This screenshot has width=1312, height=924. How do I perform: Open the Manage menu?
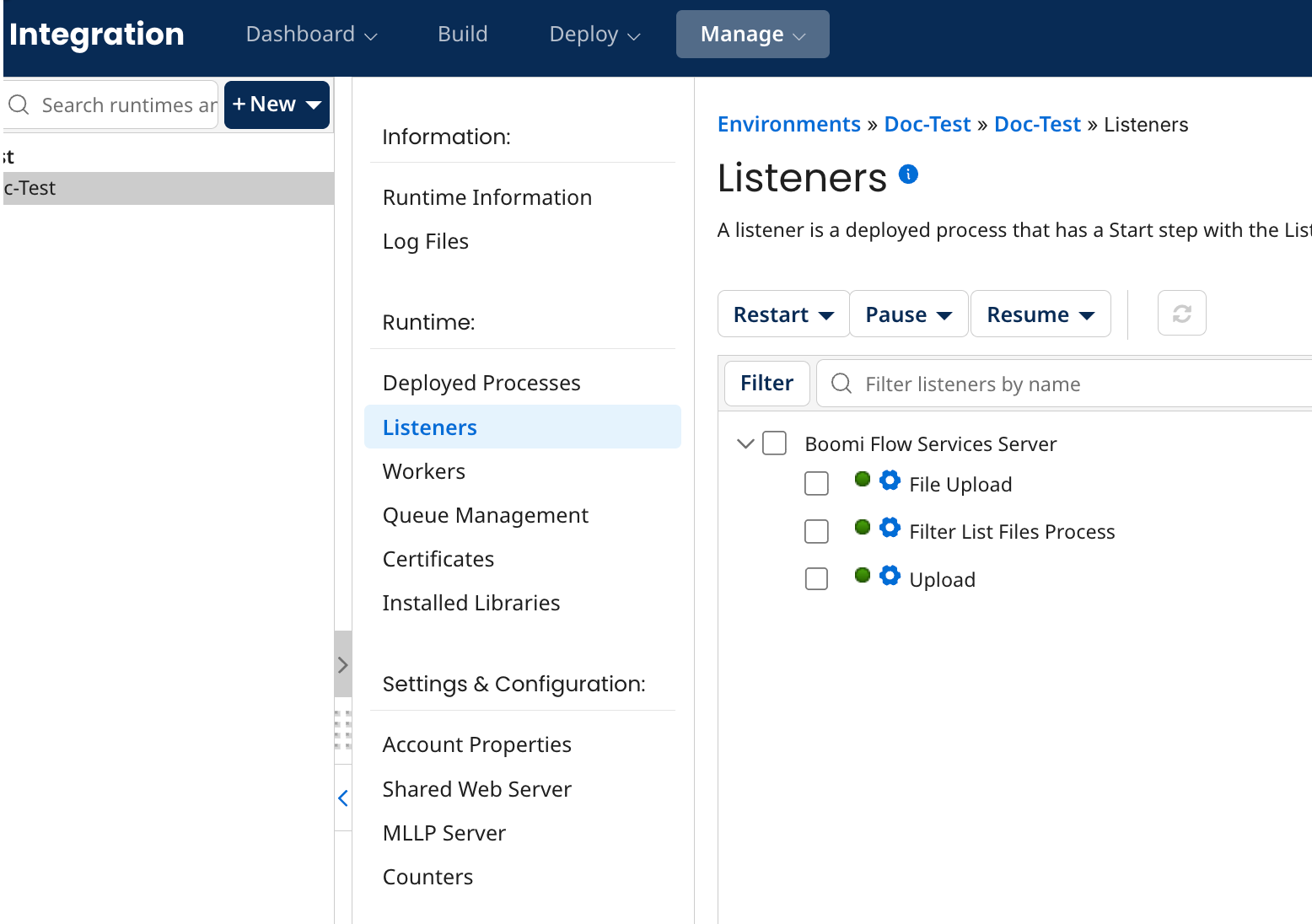752,34
